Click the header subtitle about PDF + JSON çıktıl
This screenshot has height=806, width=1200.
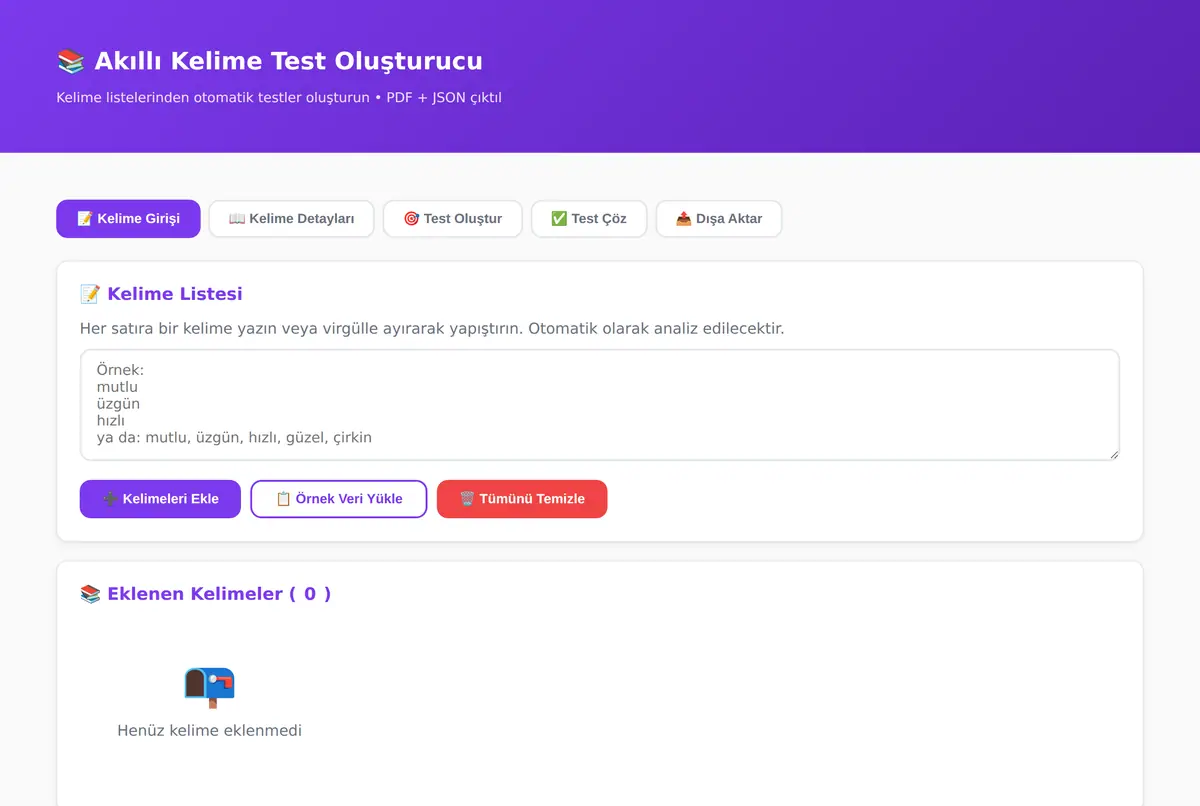[x=279, y=98]
